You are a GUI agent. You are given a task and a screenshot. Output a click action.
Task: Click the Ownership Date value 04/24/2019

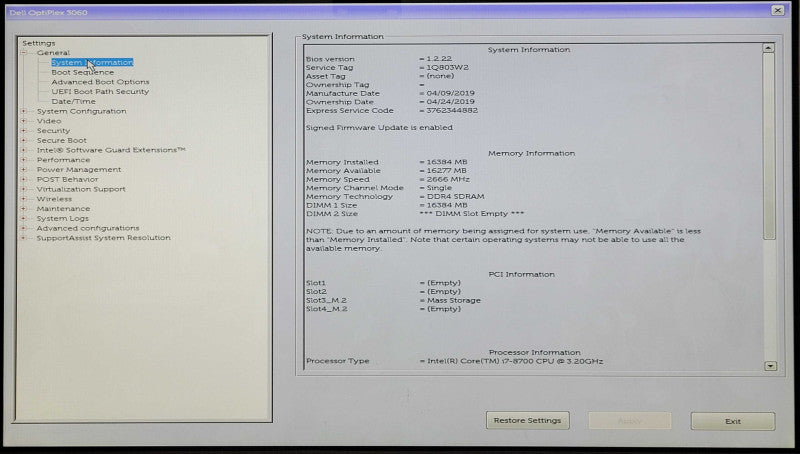[451, 102]
